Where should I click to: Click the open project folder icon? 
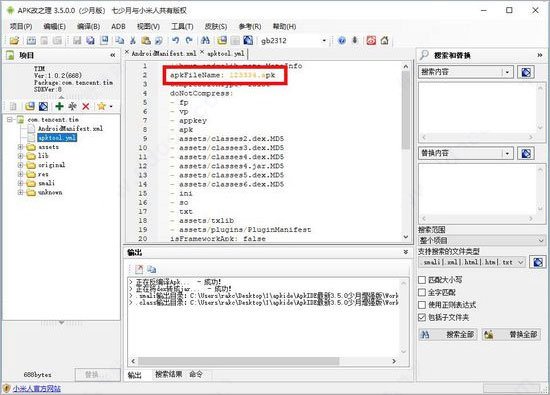(14, 41)
